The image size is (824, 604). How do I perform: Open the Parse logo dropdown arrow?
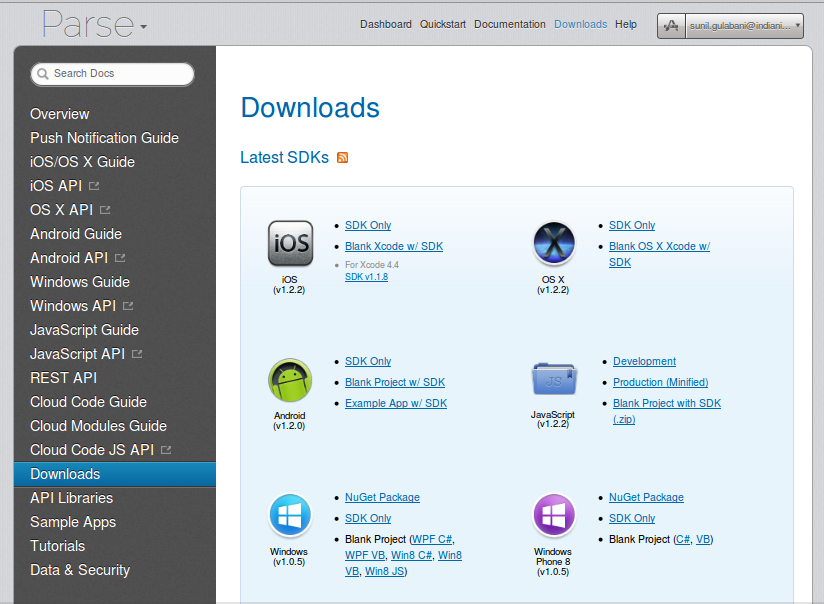[143, 26]
